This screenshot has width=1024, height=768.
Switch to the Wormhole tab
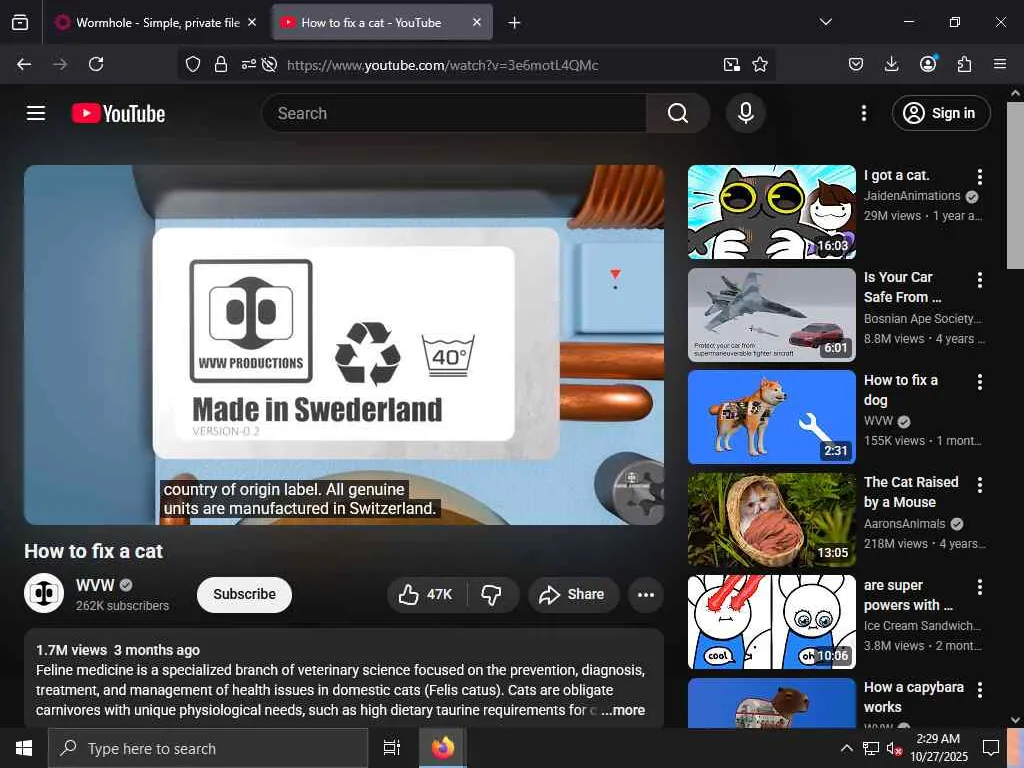point(156,22)
